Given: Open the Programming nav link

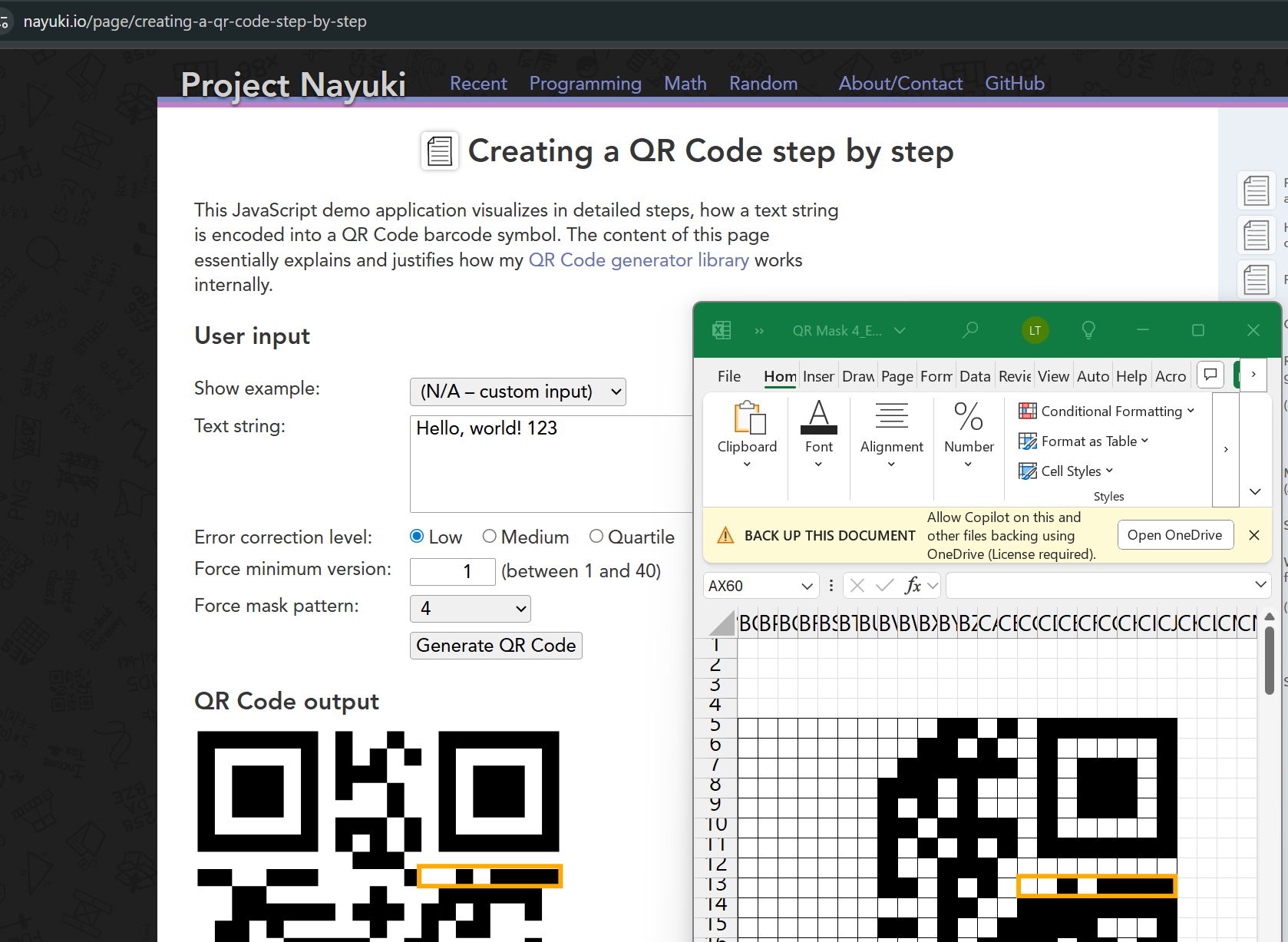Looking at the screenshot, I should pos(586,84).
